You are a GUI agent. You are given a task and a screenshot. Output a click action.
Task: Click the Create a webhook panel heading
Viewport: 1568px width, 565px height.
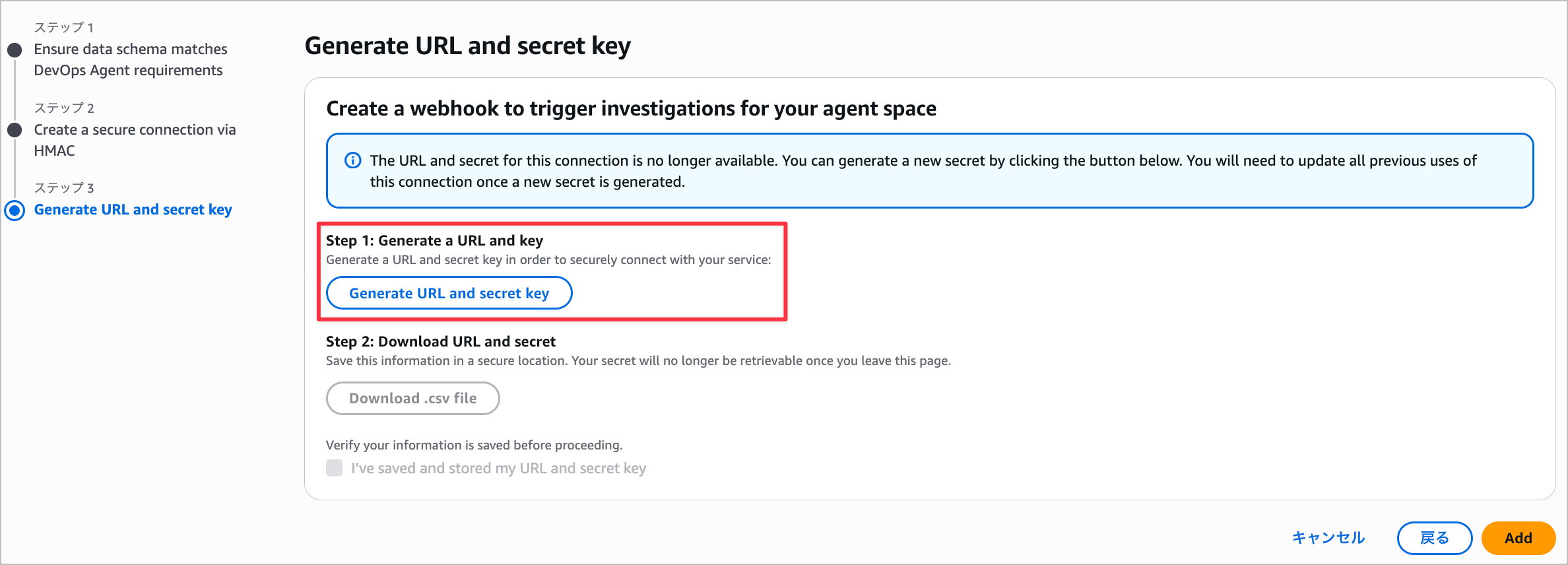point(631,108)
